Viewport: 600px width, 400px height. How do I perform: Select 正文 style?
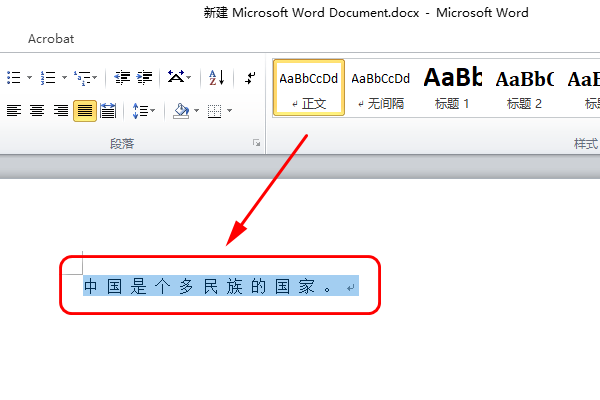click(x=308, y=88)
